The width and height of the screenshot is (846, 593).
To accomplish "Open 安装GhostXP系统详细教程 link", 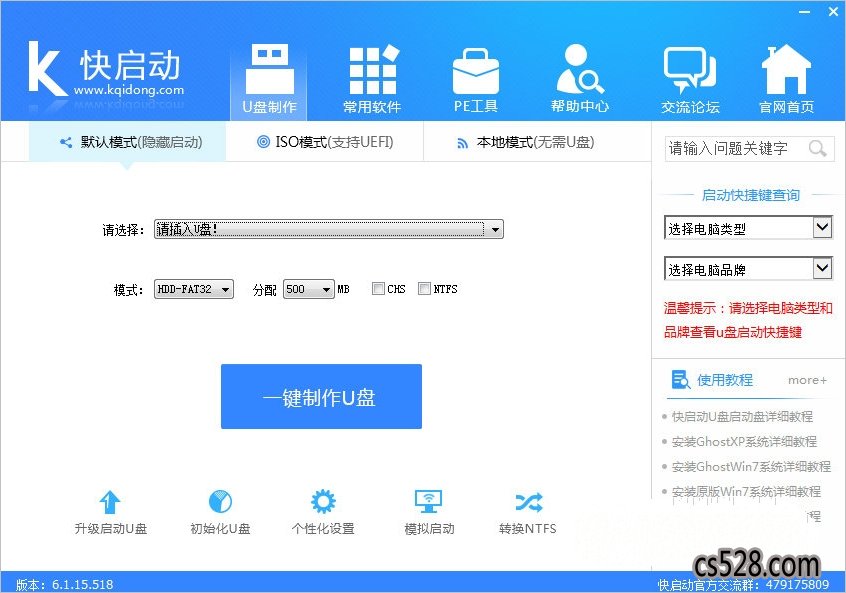I will tap(744, 441).
